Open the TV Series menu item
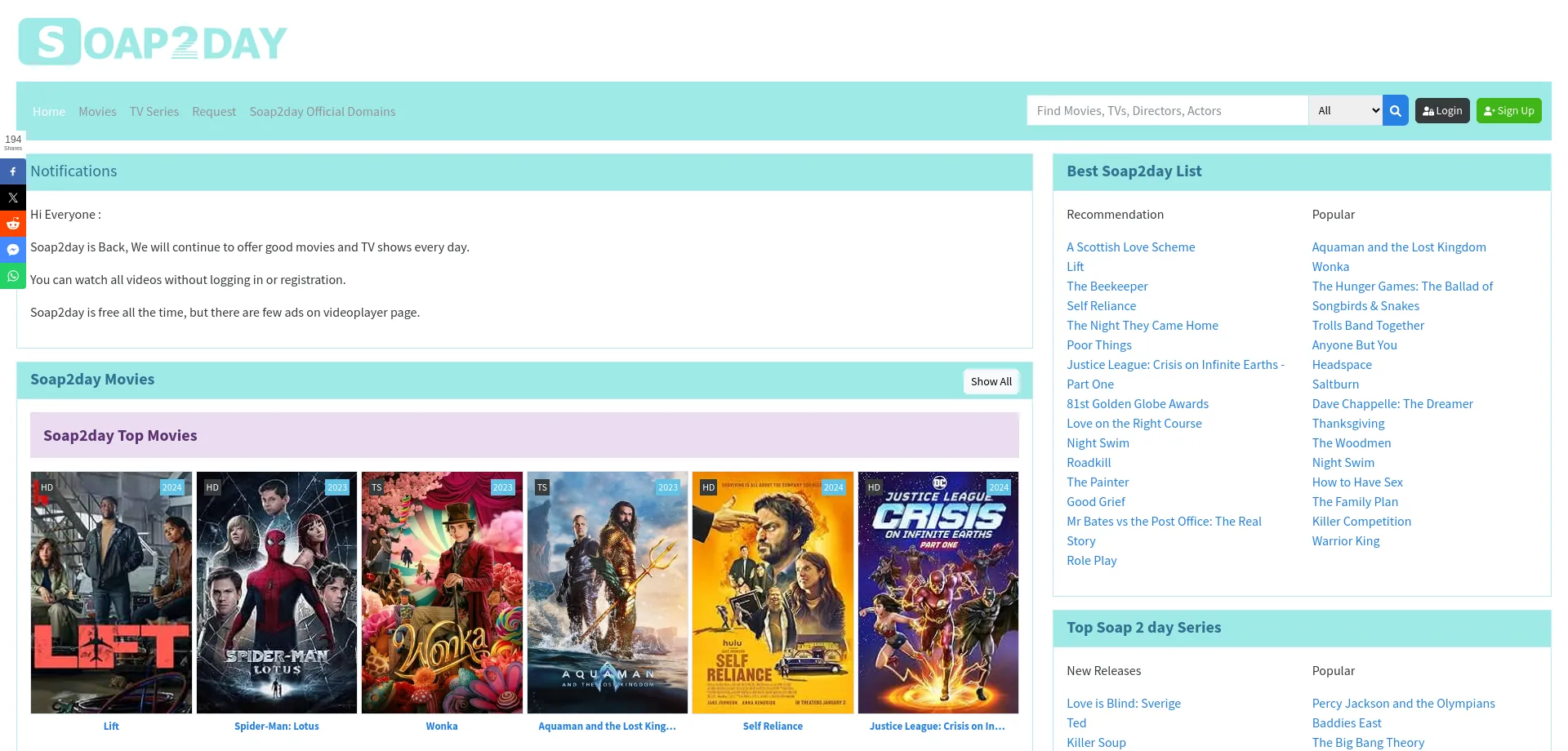 154,112
